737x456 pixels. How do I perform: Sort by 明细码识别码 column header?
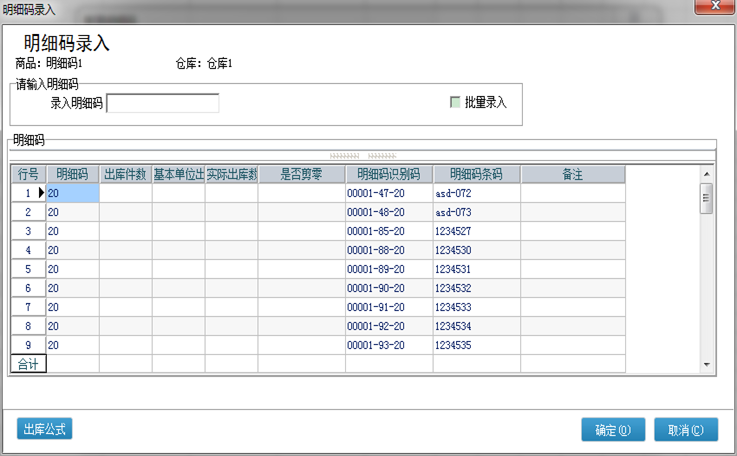(389, 174)
